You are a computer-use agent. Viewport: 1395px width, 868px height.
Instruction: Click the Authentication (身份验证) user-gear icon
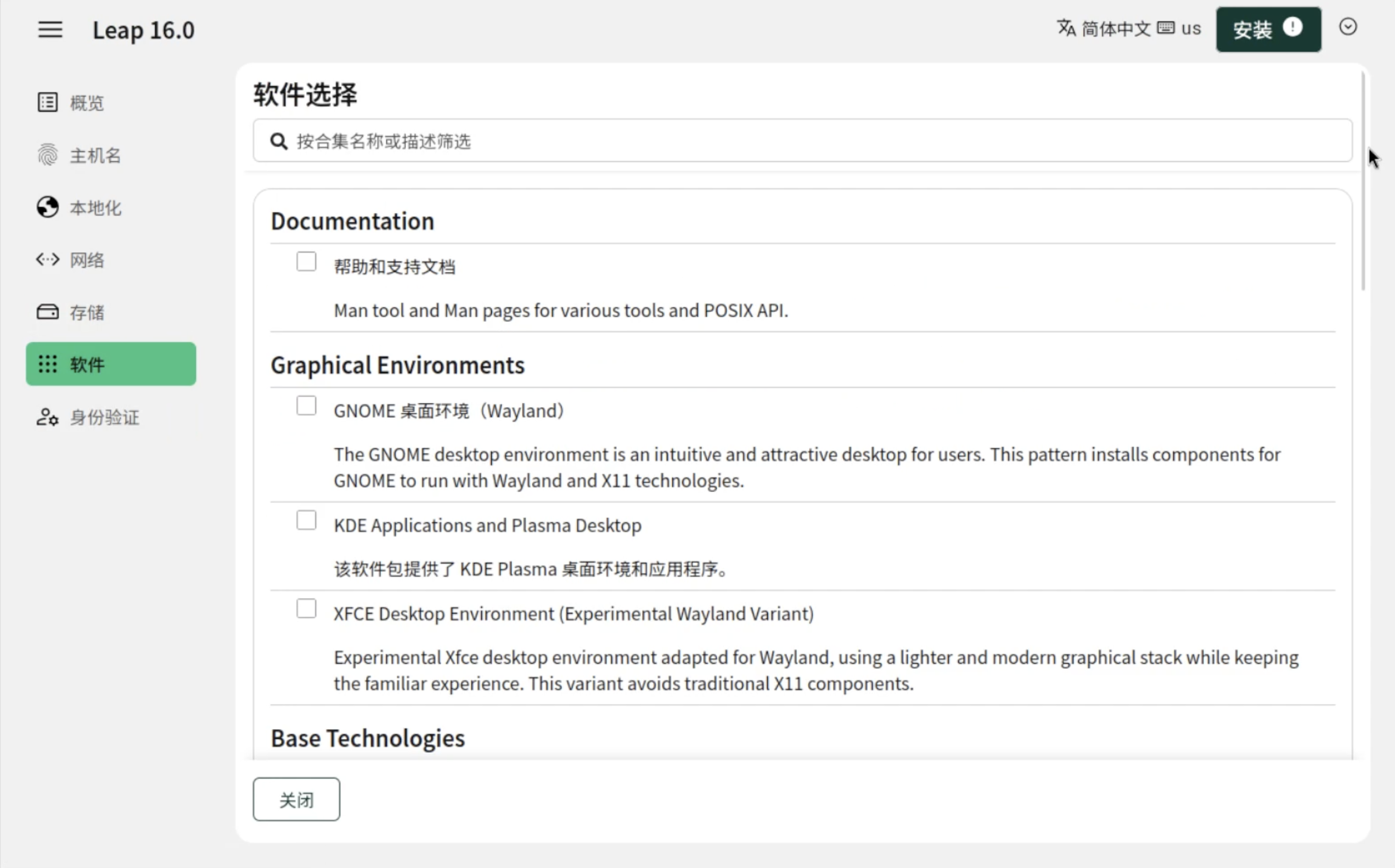[x=48, y=417]
